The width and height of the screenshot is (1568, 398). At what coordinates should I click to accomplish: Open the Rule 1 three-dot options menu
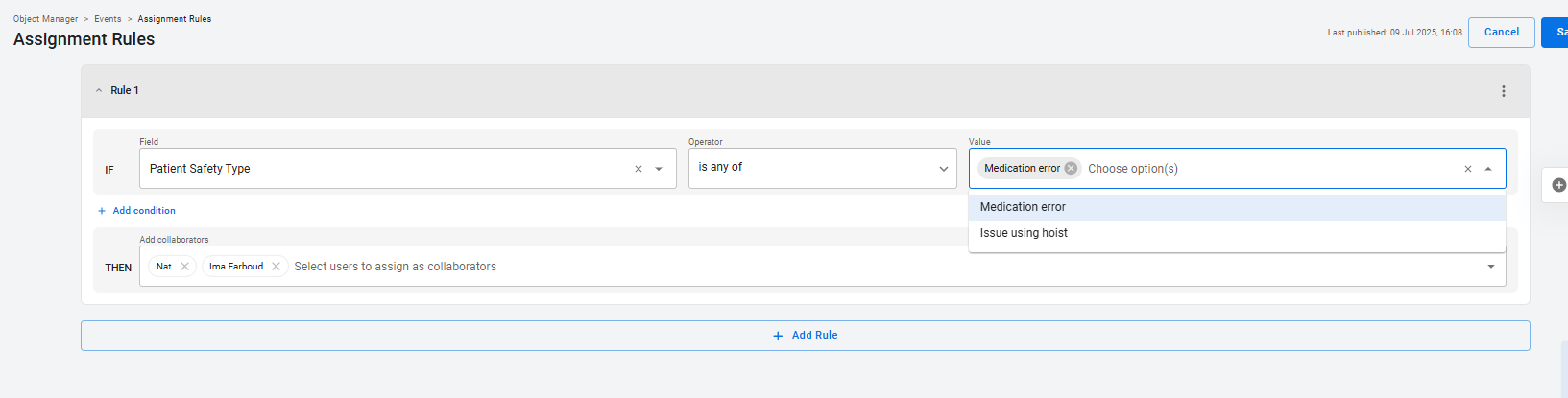click(1503, 91)
